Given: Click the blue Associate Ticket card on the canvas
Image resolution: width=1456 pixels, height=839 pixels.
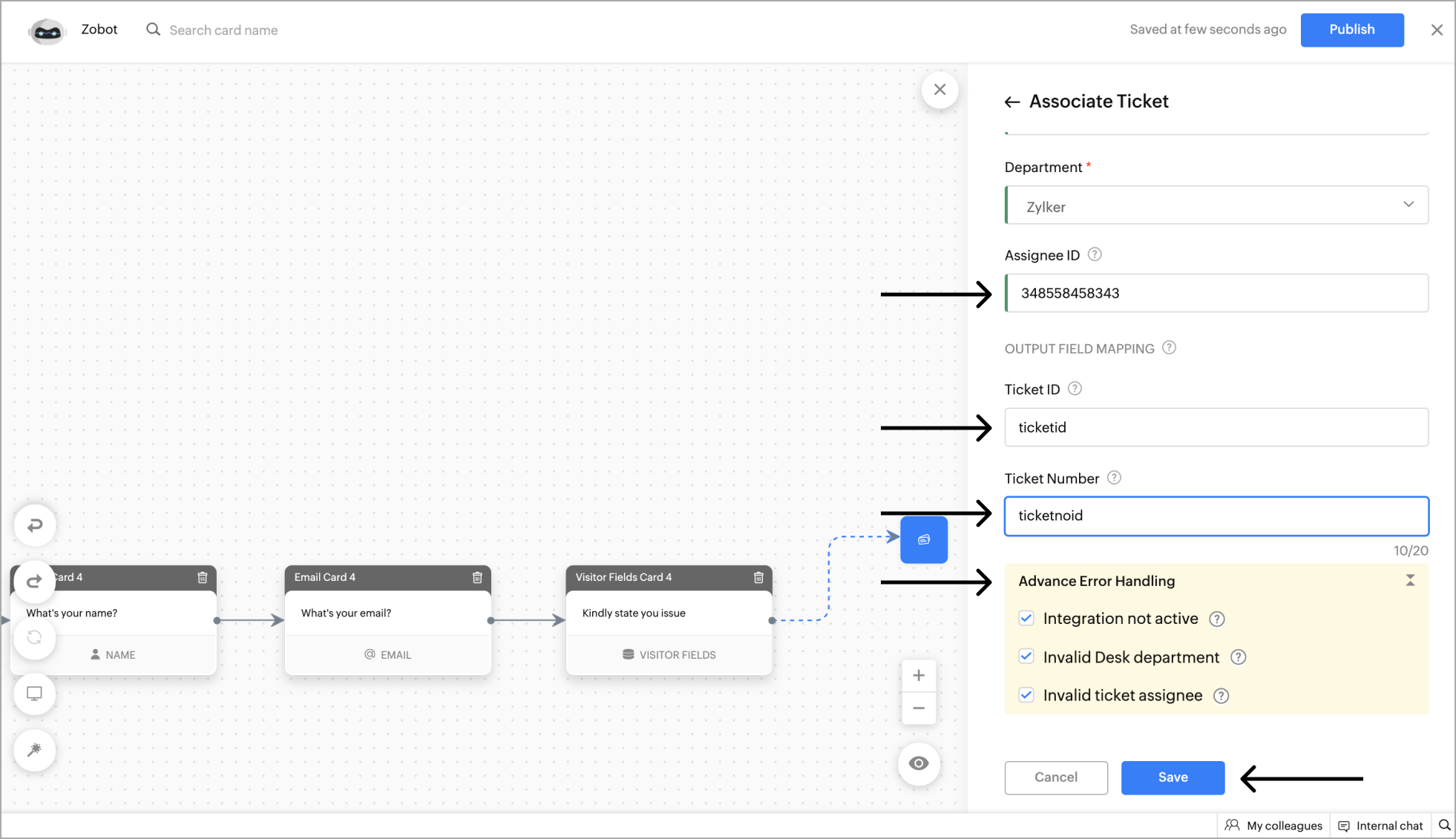Looking at the screenshot, I should (922, 539).
